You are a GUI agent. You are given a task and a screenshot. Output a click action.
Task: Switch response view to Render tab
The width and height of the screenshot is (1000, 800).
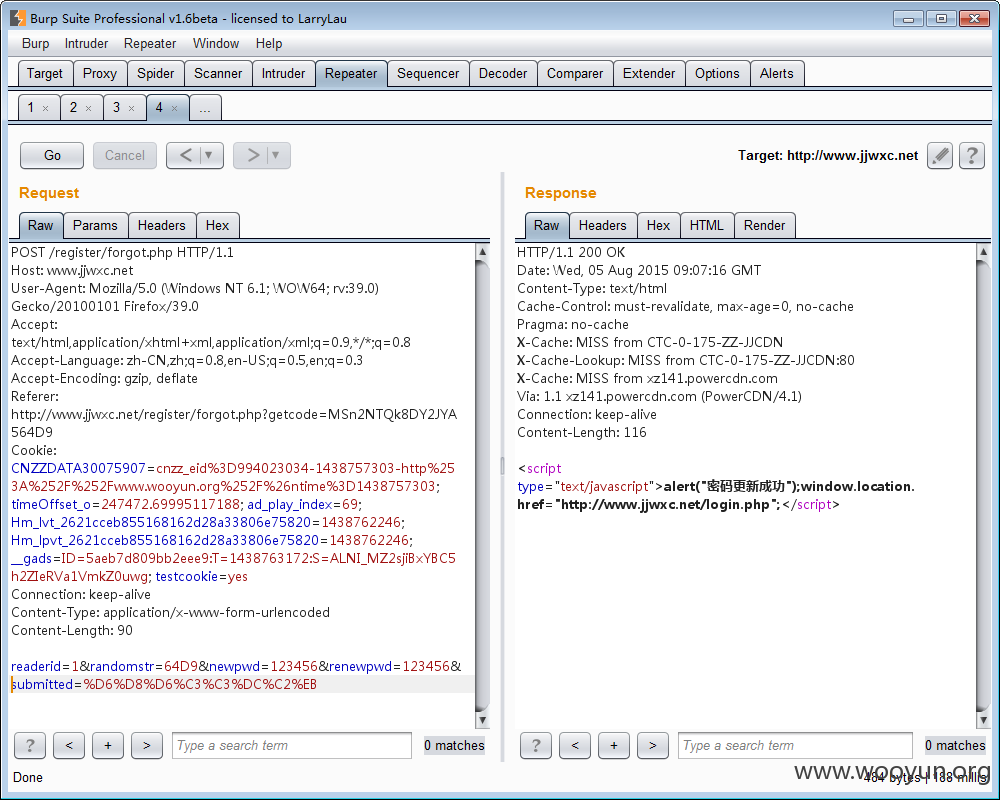click(x=764, y=225)
